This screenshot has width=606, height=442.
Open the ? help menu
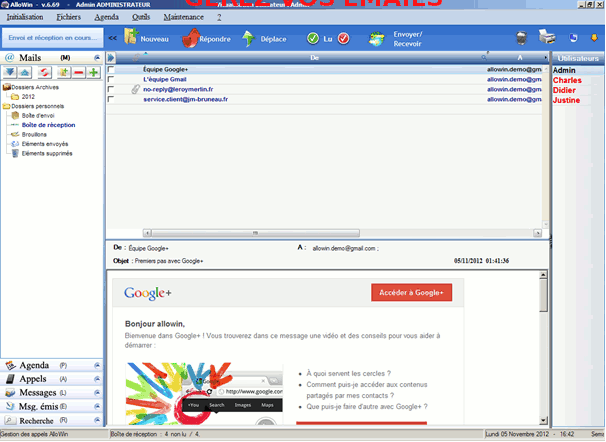[219, 17]
